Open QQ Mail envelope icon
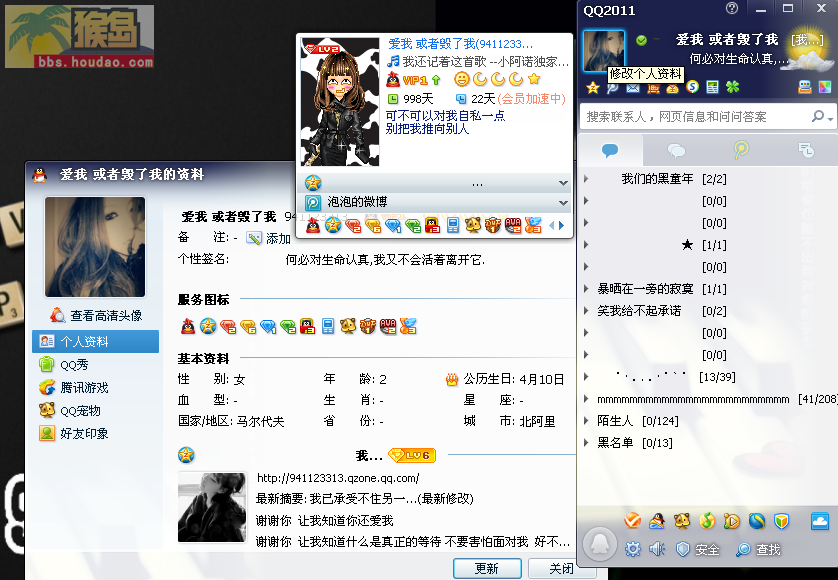 pos(633,88)
